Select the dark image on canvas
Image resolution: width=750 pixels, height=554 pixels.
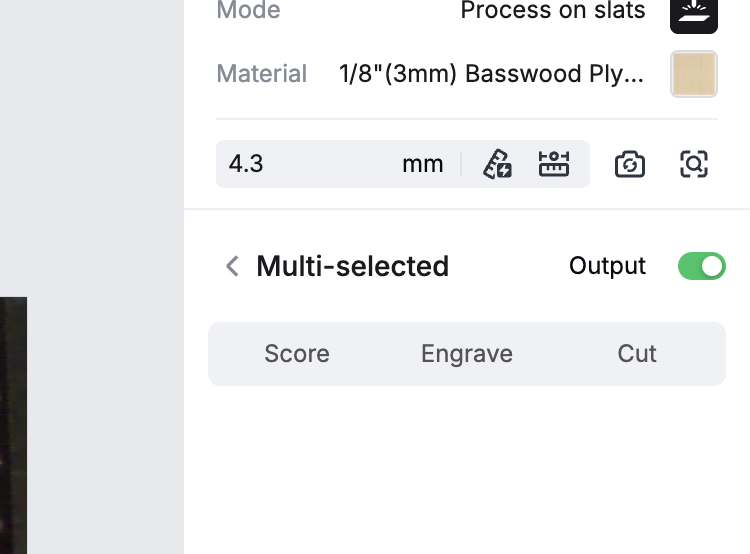13,425
